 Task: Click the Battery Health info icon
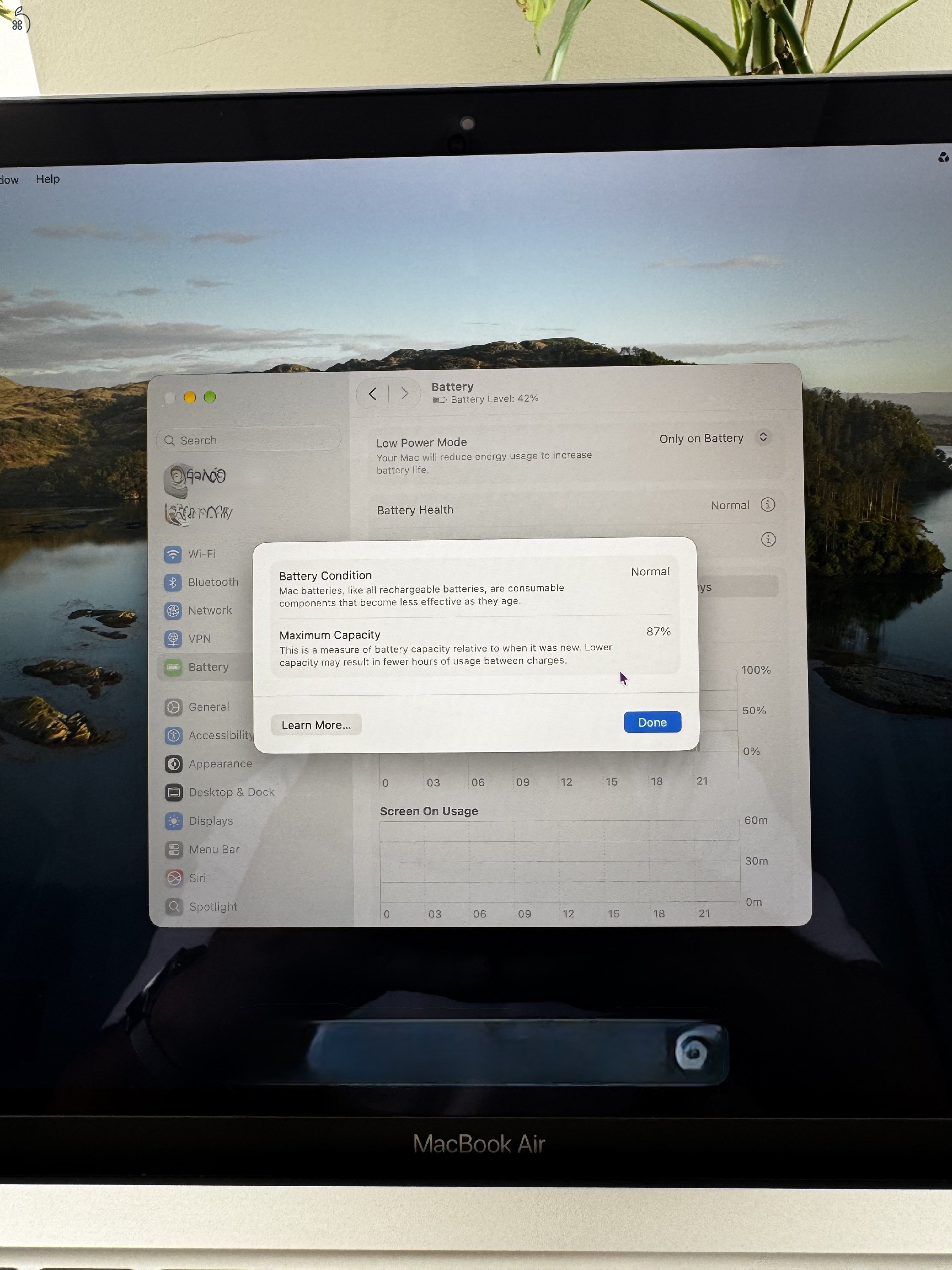(767, 505)
